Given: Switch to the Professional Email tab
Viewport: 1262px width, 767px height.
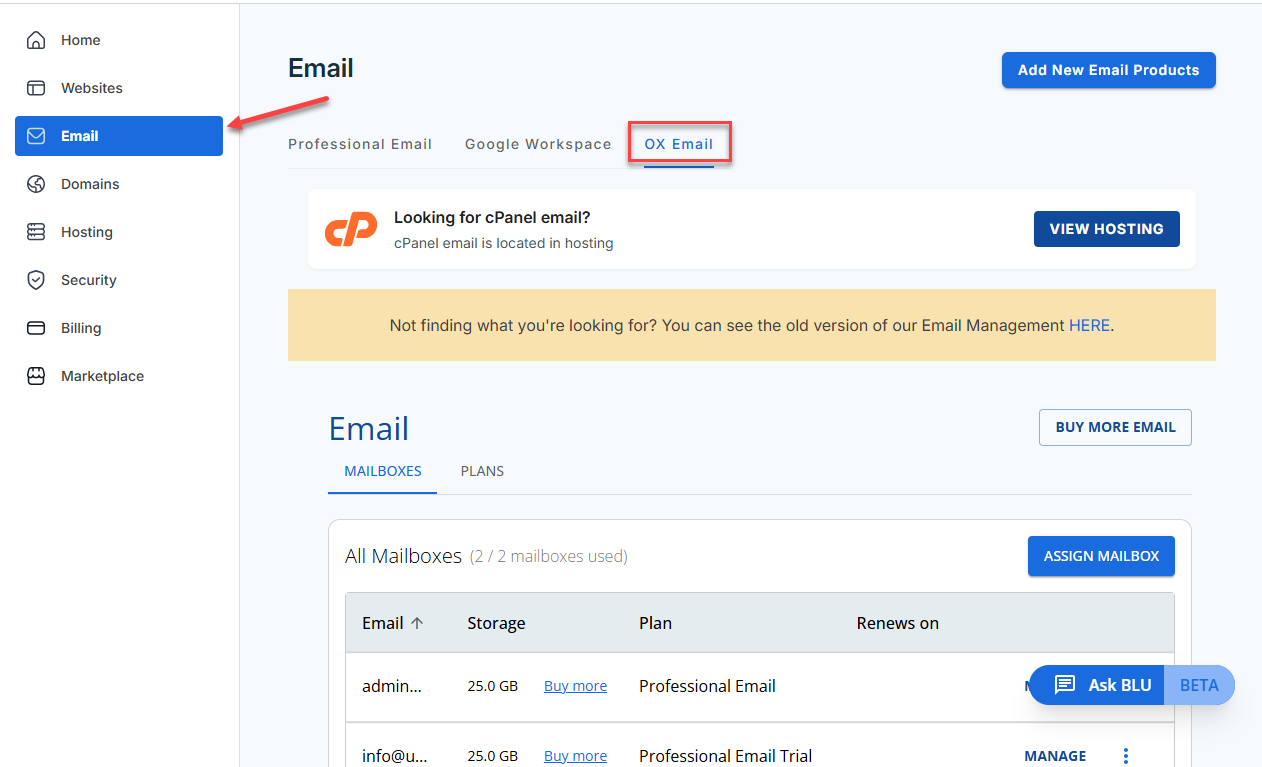Looking at the screenshot, I should pos(360,144).
